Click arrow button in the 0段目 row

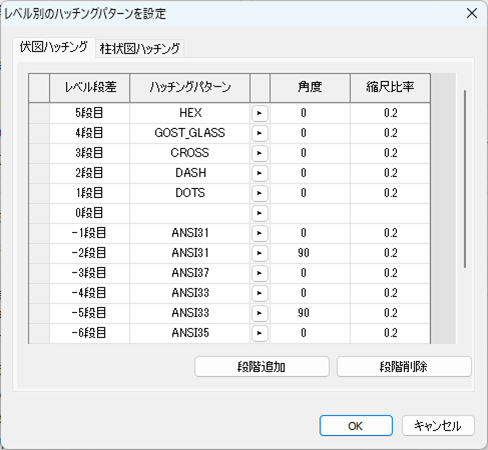(260, 213)
